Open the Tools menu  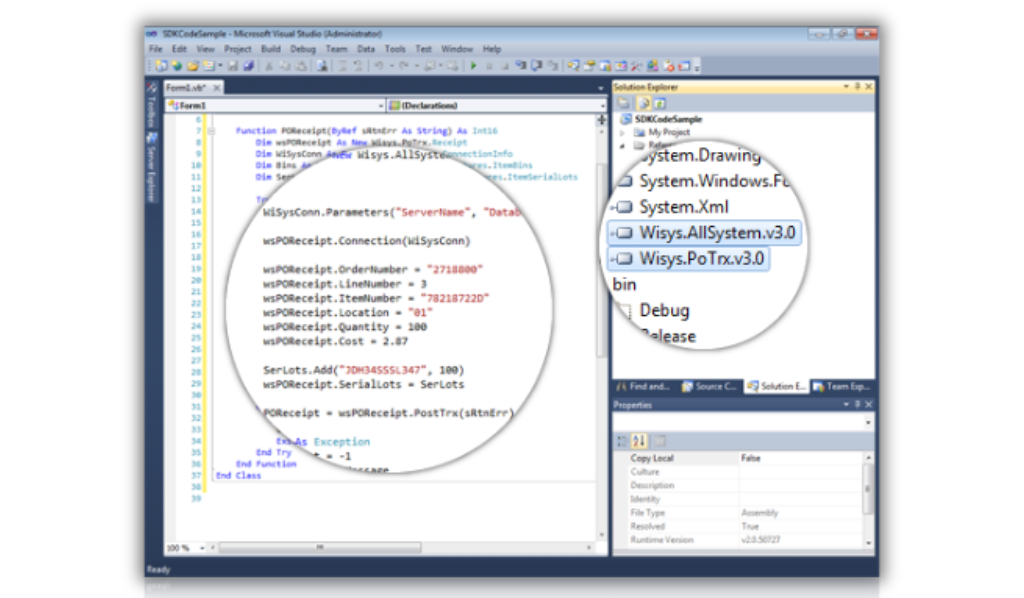pos(395,48)
